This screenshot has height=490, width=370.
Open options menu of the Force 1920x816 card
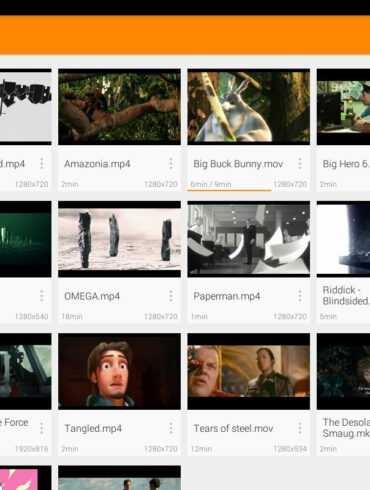click(x=42, y=428)
